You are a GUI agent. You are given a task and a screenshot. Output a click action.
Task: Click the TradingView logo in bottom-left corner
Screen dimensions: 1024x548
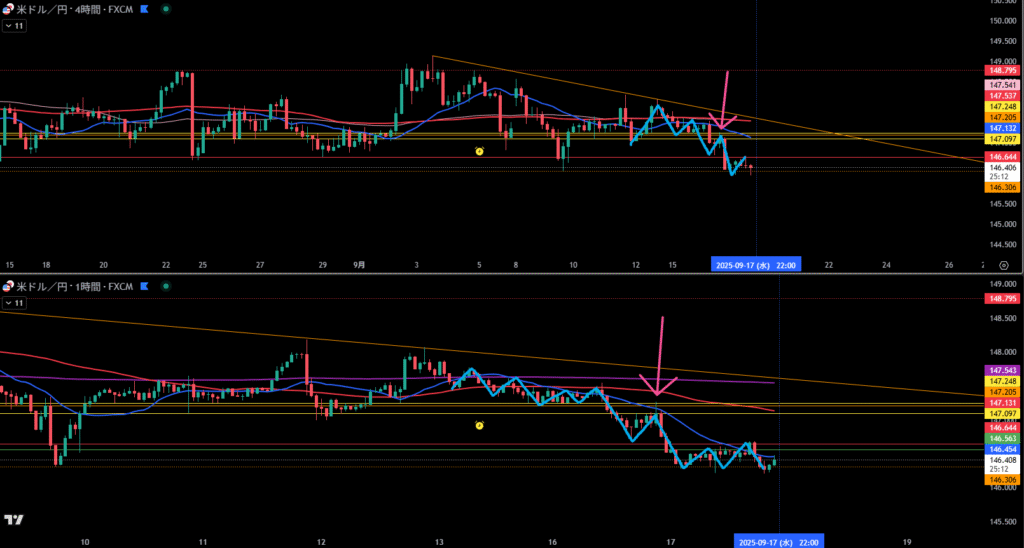14,519
